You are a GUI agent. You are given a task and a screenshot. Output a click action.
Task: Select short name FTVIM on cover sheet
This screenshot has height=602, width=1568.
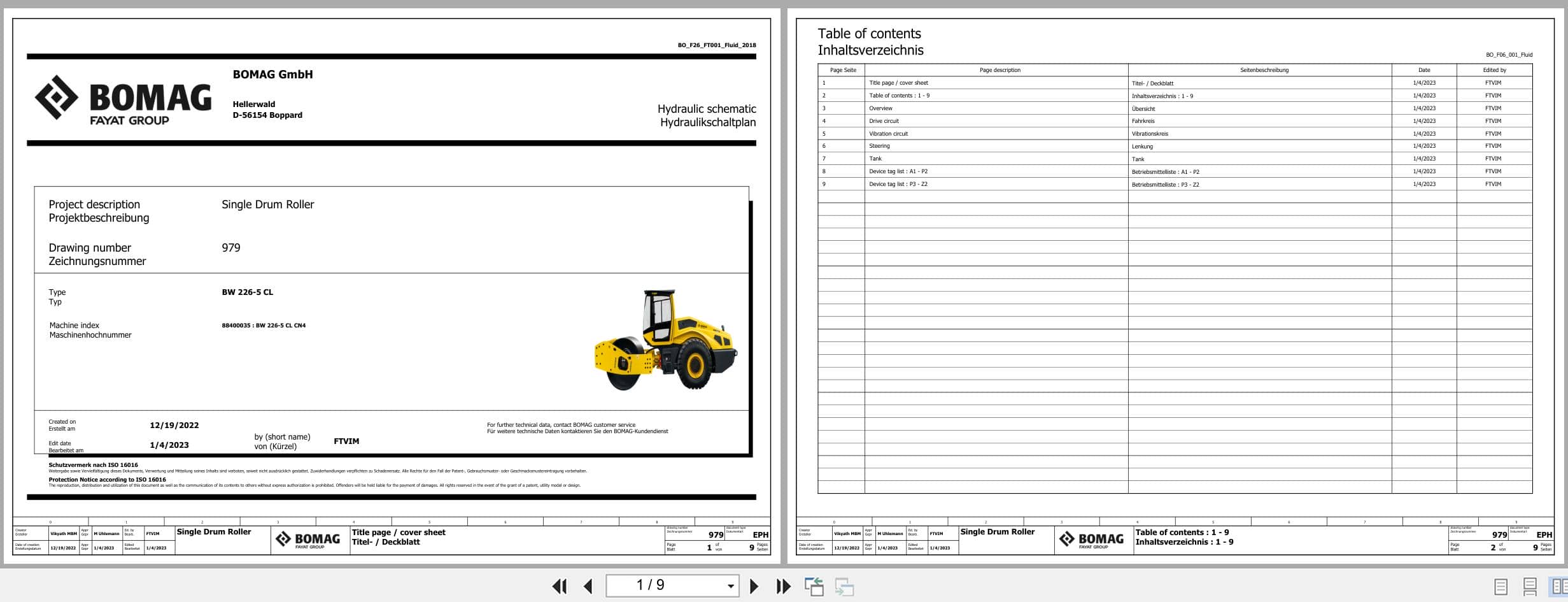click(x=346, y=441)
